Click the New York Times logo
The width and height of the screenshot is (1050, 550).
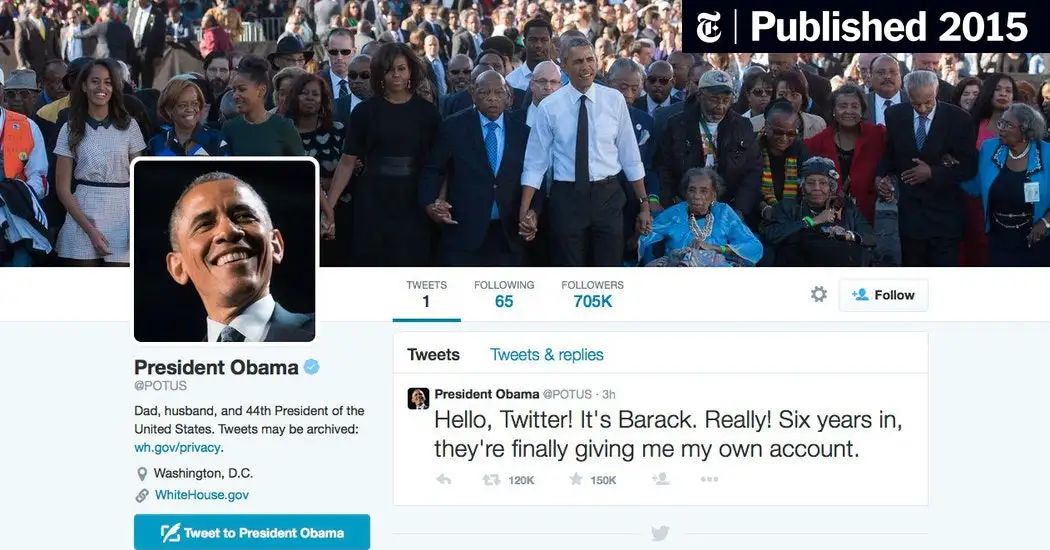click(x=709, y=27)
